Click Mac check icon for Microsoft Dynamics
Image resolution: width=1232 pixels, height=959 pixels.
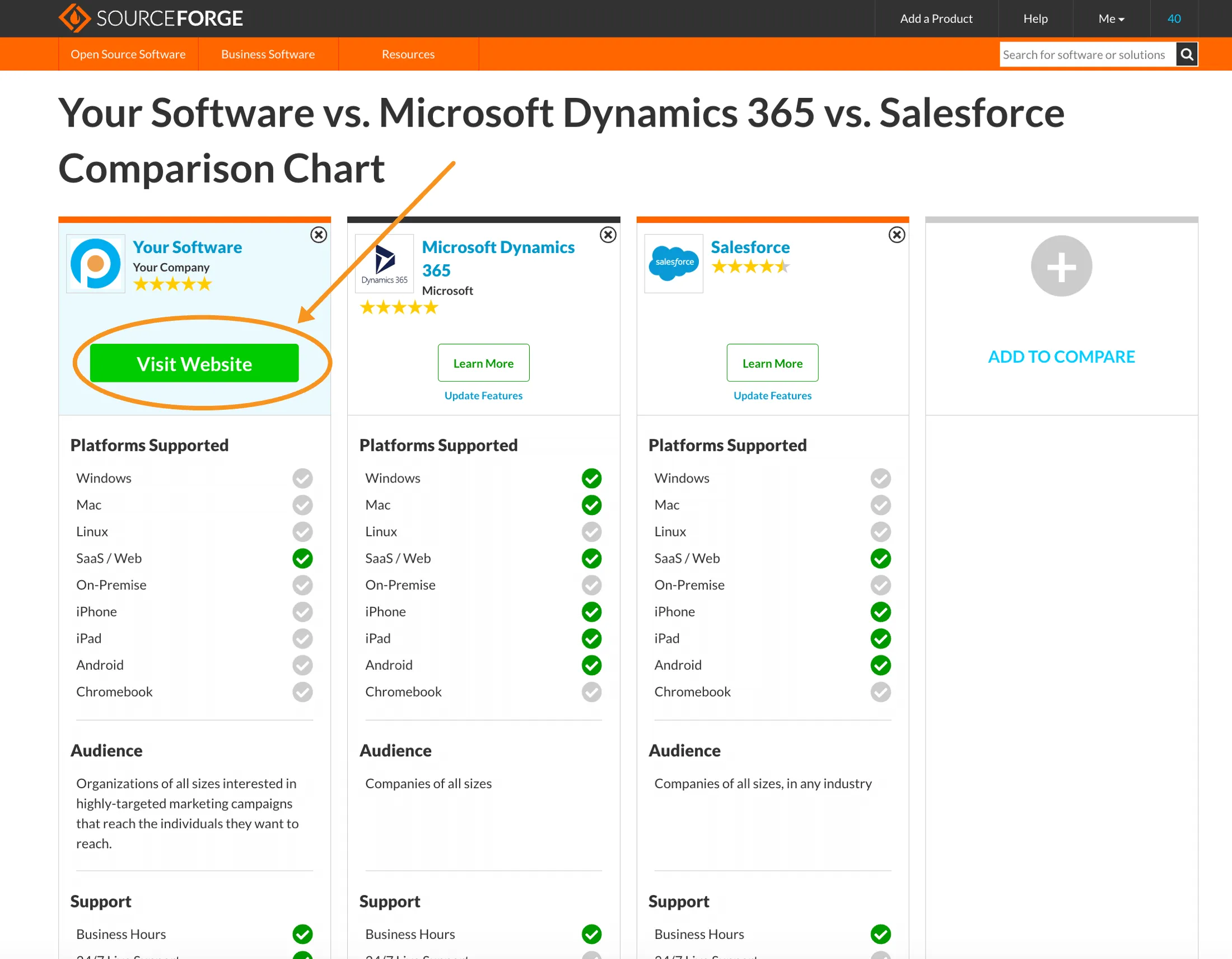click(591, 504)
